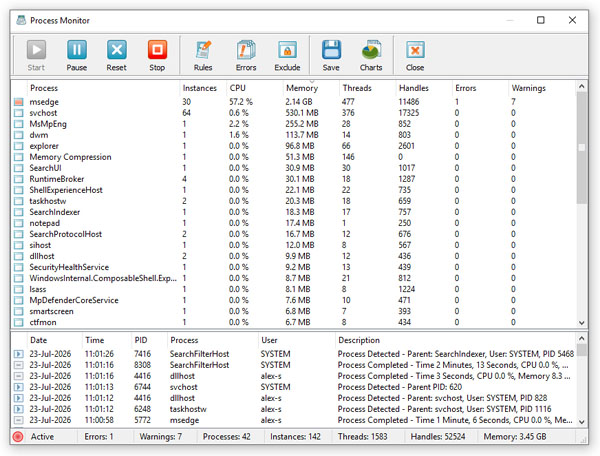Select the taskhostw process in the process list
Screen dimensions: 600x456
pos(47,201)
